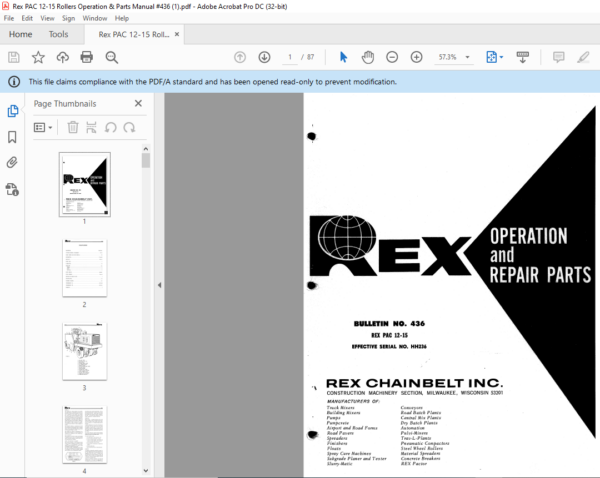Close the Page Thumbnails panel
The height and width of the screenshot is (478, 600).
click(139, 103)
